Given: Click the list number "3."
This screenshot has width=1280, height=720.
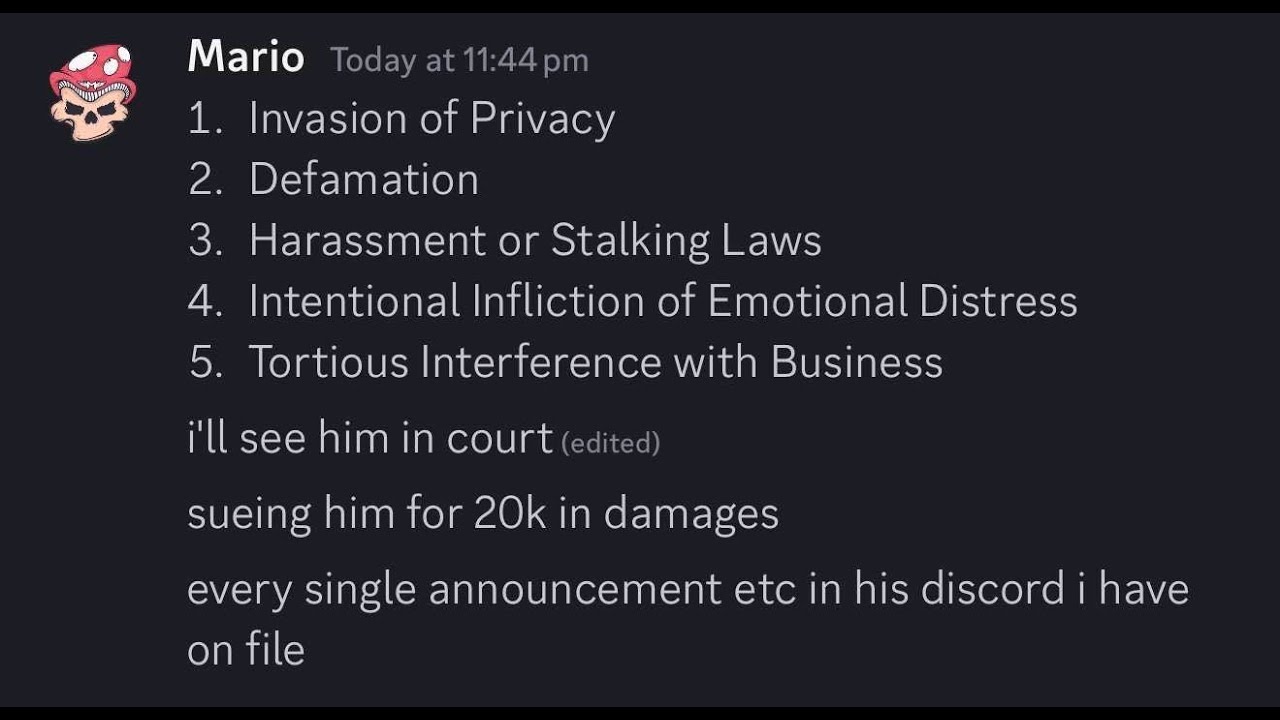Looking at the screenshot, I should pos(205,240).
